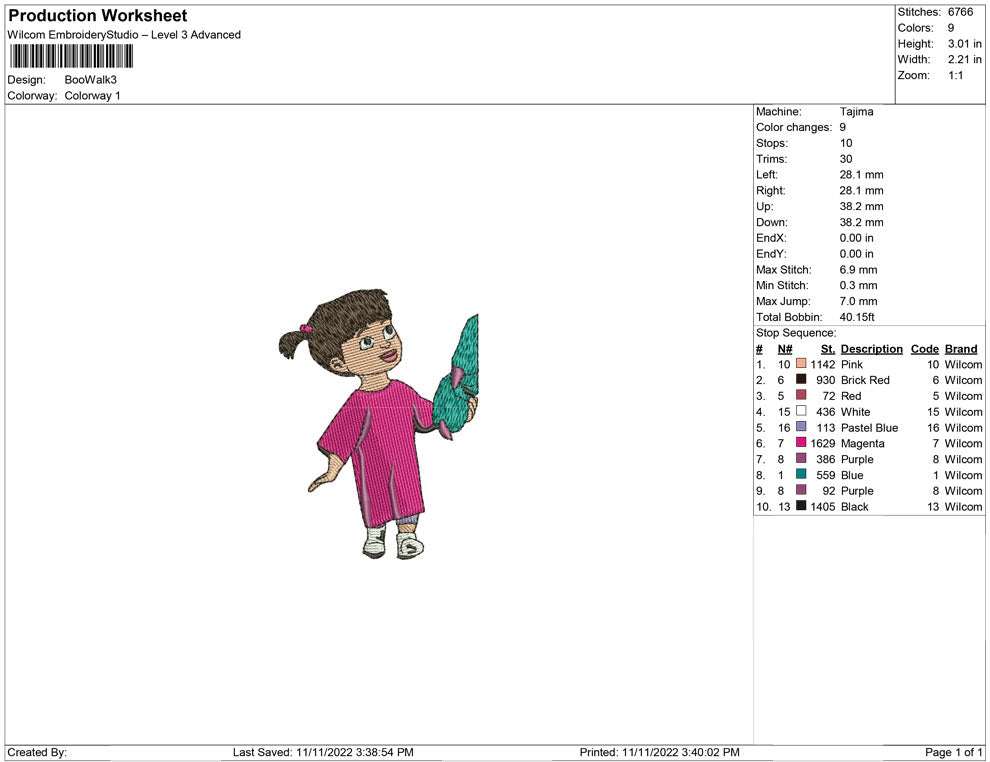
Task: Click the Production Worksheet title
Action: [x=97, y=15]
